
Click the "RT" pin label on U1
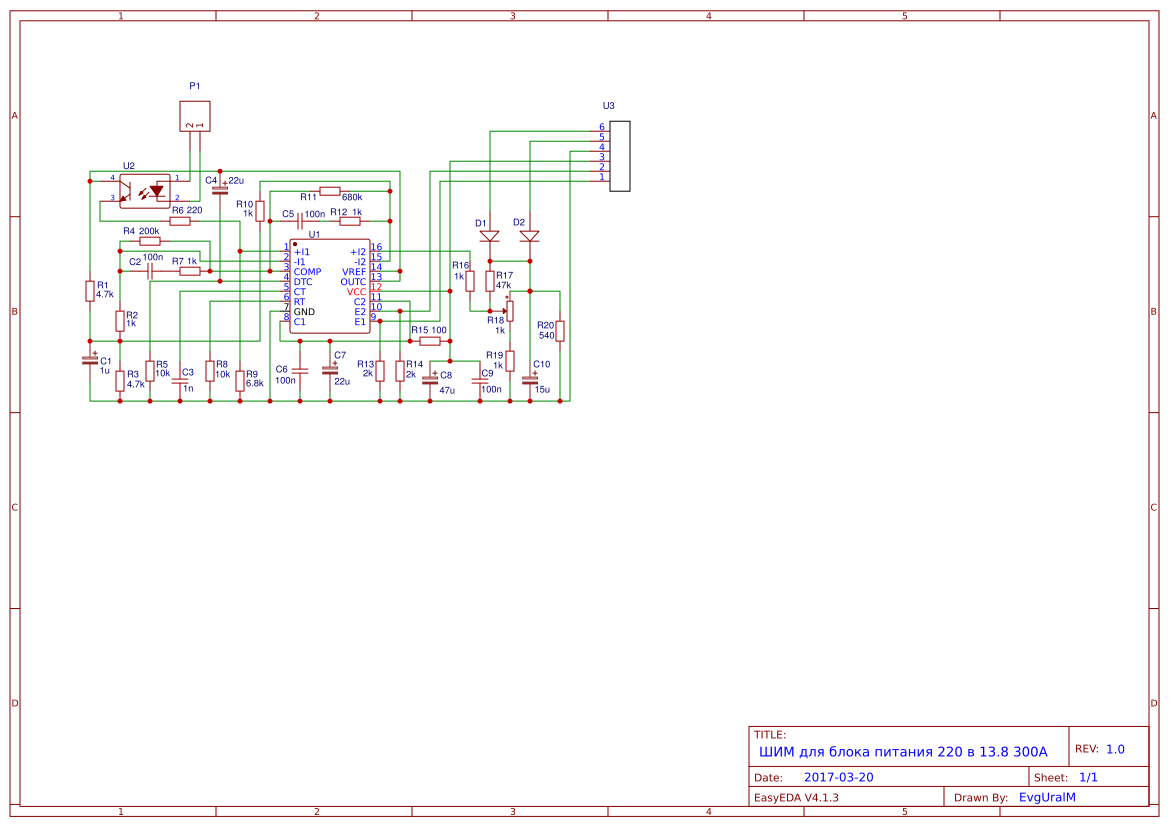(300, 302)
